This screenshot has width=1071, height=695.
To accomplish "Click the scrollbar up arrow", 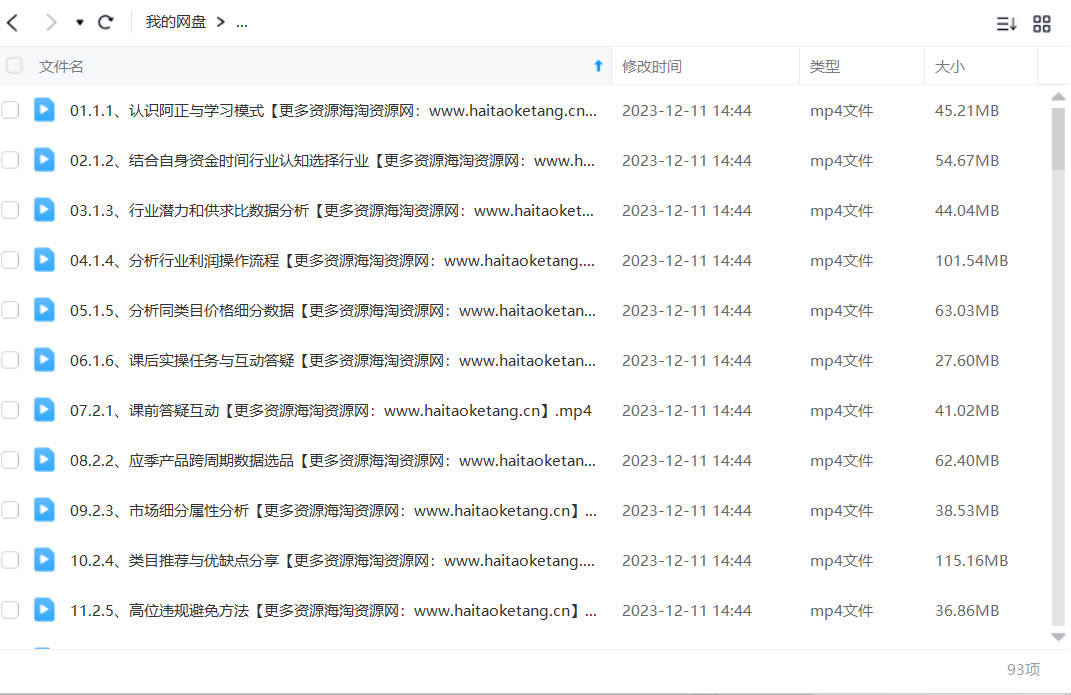I will [x=1058, y=97].
